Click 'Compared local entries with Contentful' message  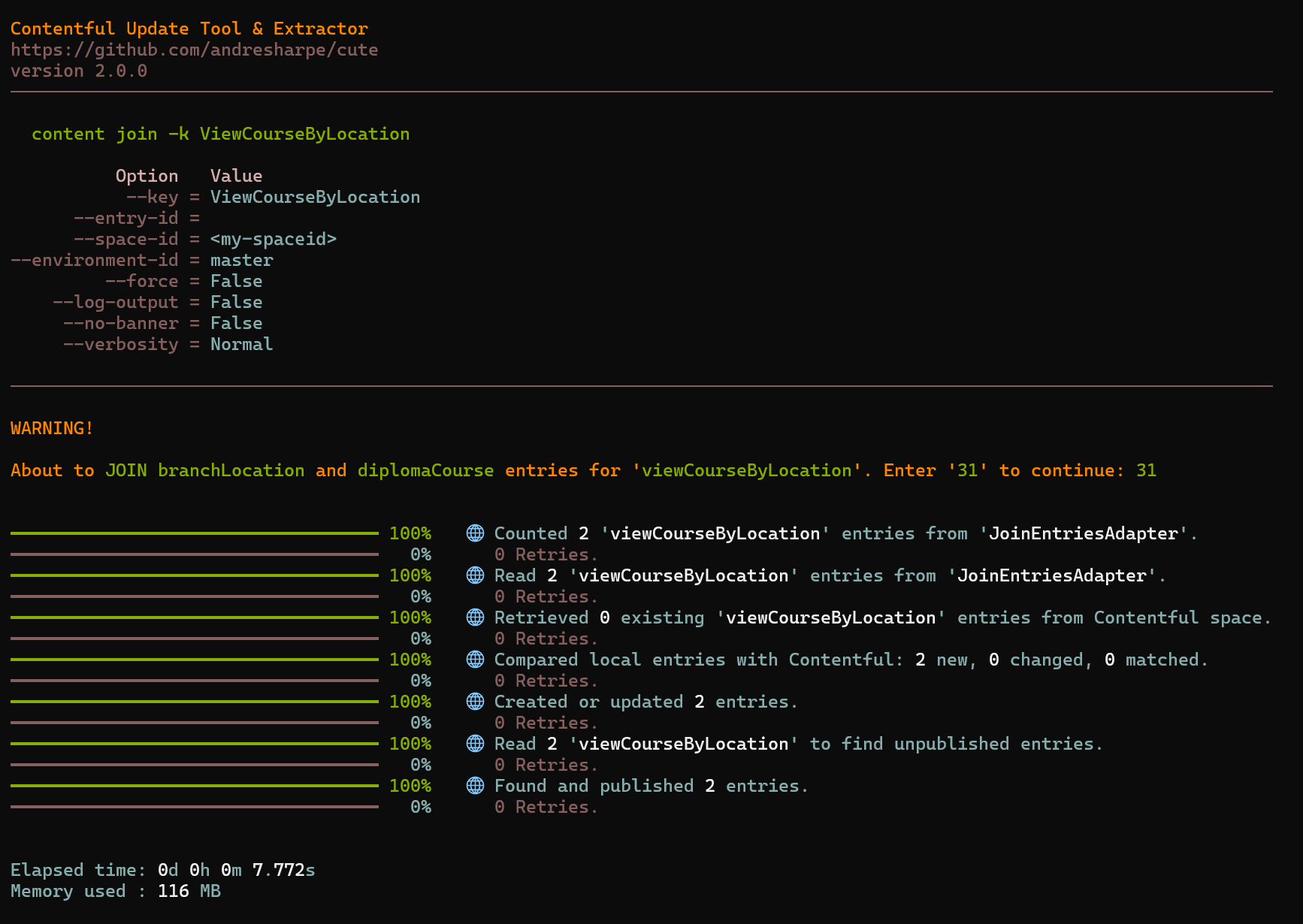click(x=851, y=660)
